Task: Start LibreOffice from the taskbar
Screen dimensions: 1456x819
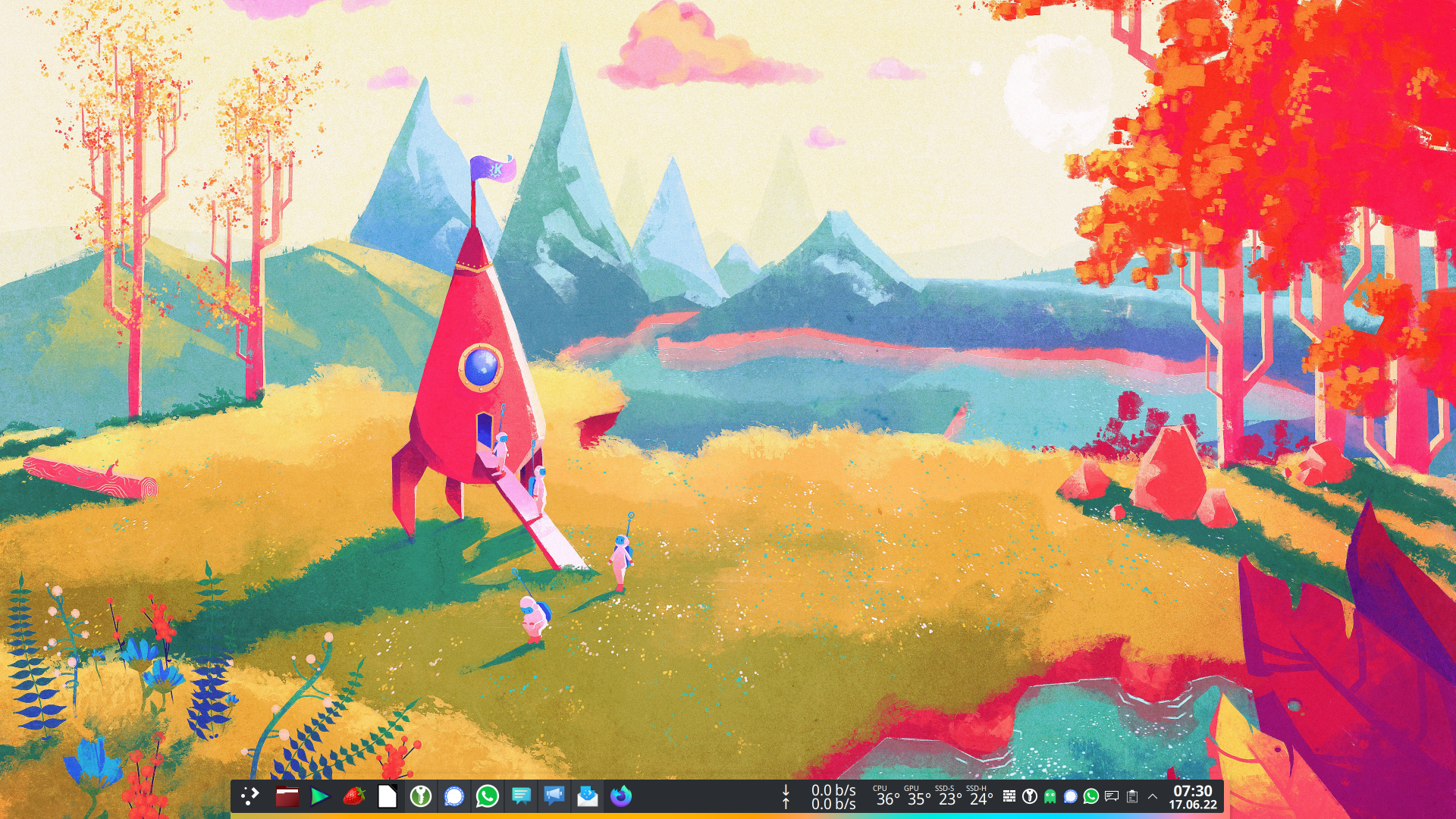Action: pos(387,798)
